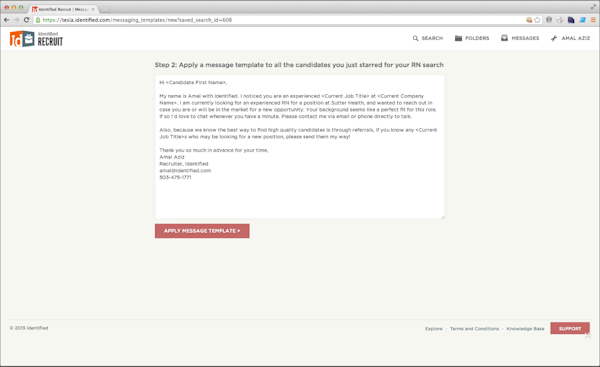Click the browser forward arrow
600x367 pixels.
16,20
